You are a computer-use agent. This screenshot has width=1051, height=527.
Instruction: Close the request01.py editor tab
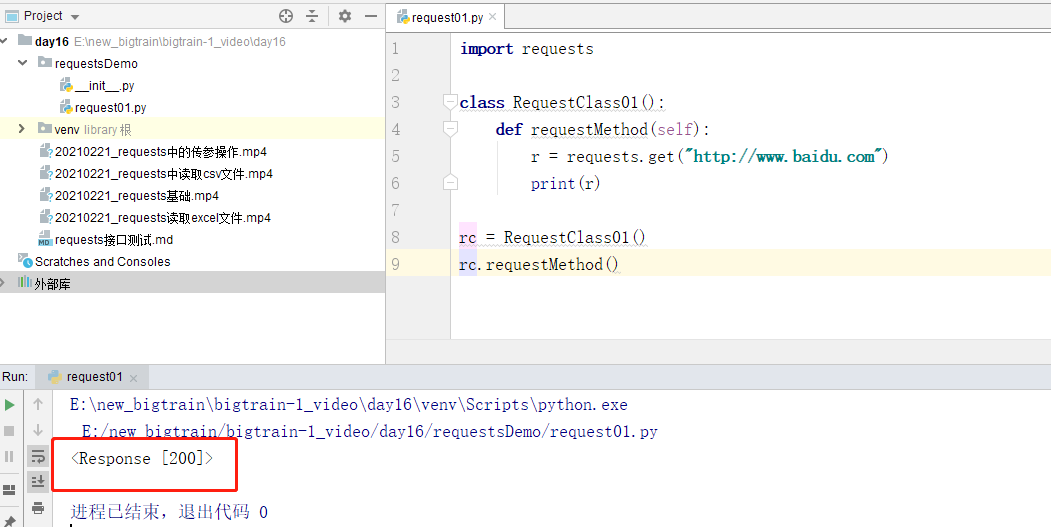point(493,17)
